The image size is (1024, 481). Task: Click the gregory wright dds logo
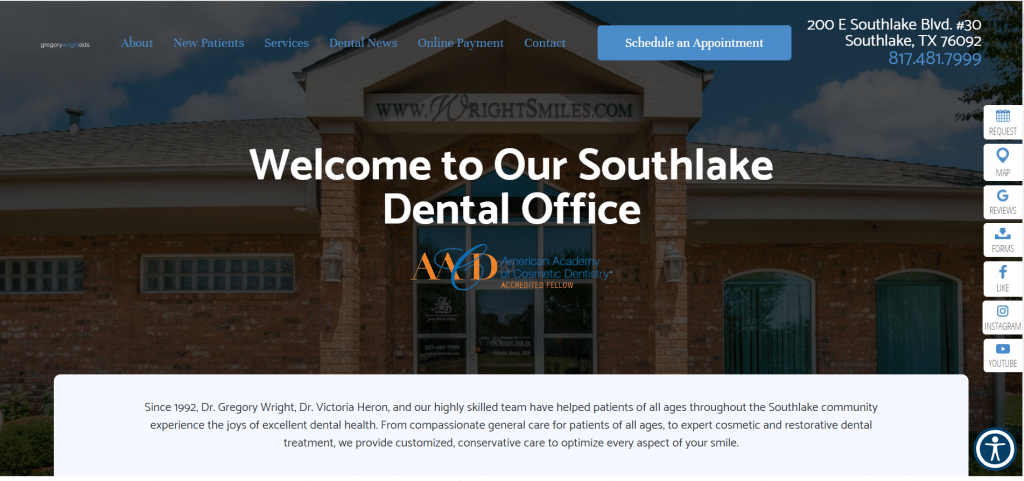(65, 45)
